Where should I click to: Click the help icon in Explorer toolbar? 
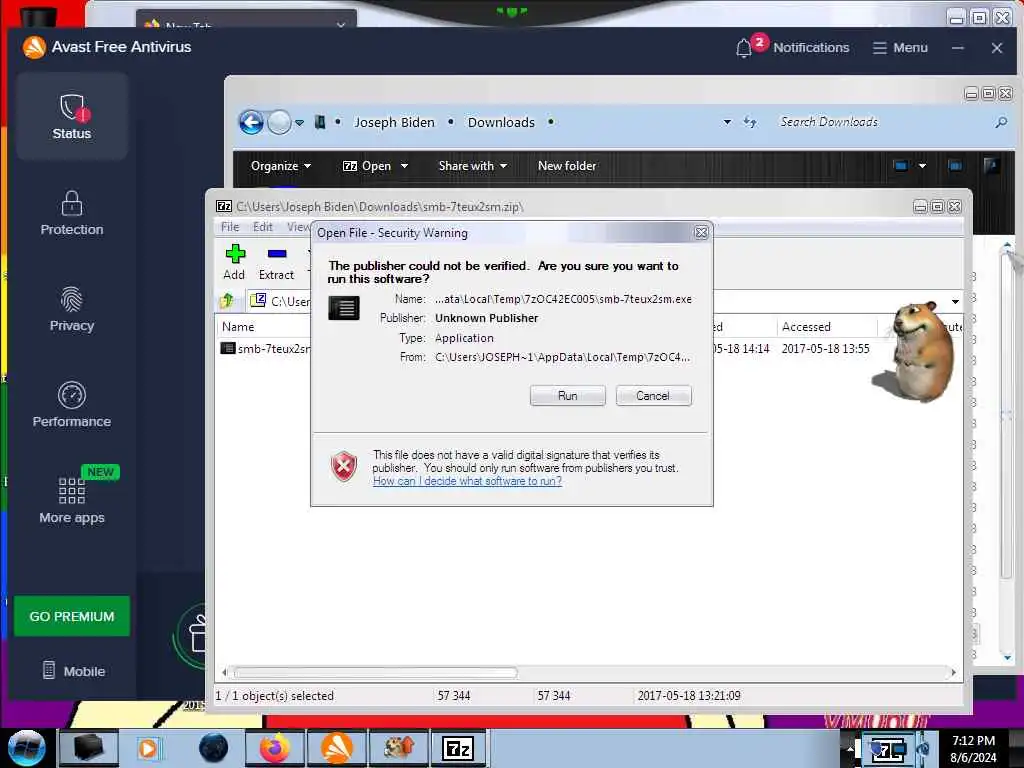tap(991, 165)
